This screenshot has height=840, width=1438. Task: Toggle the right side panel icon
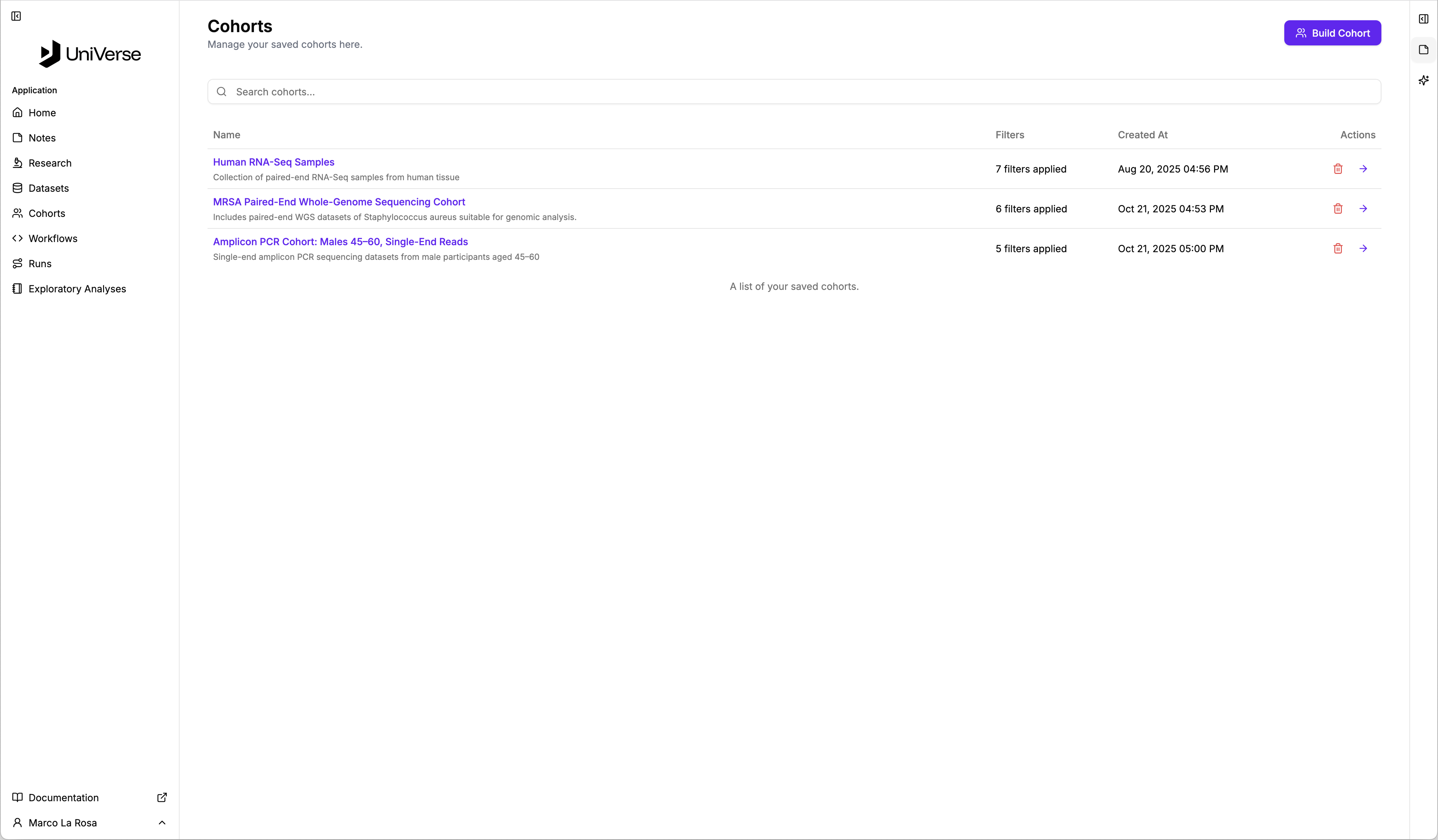1423,19
